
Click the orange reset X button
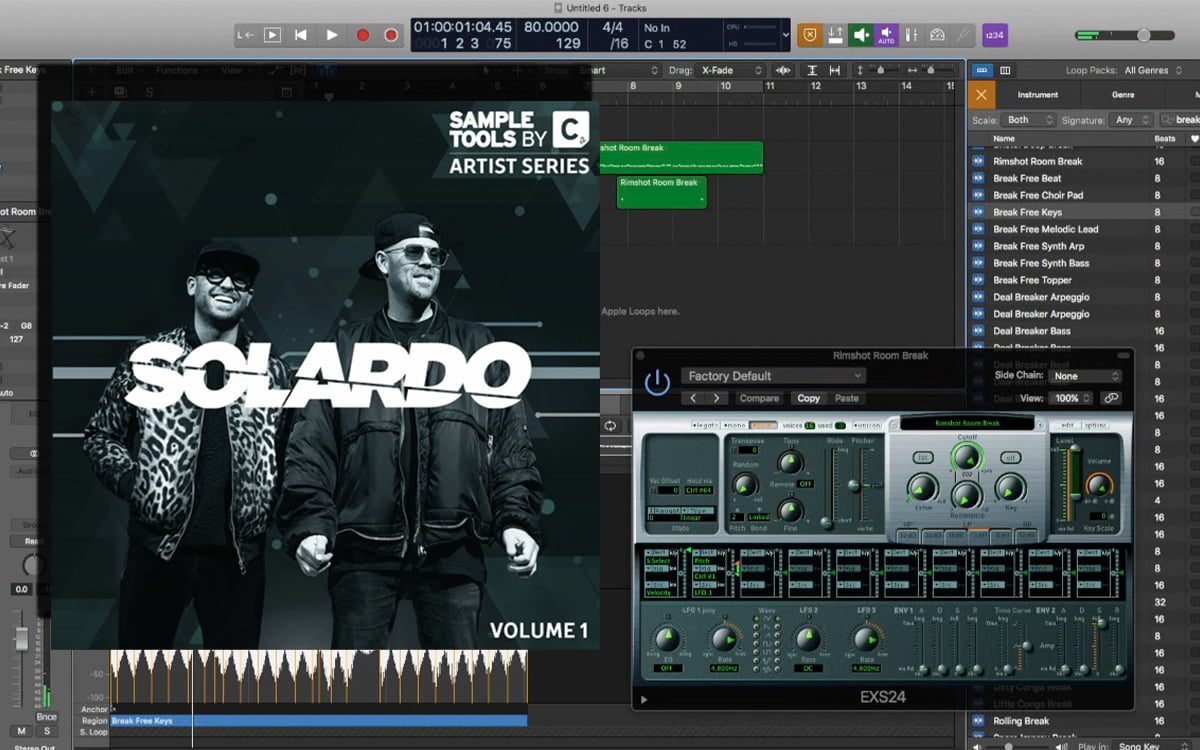point(981,95)
